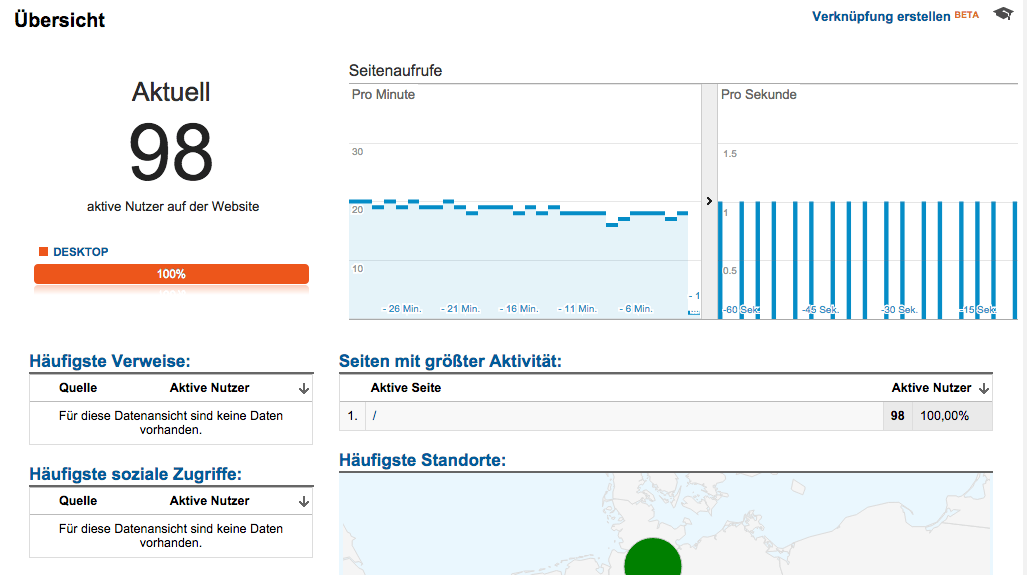Click the Pro Minute chart label
This screenshot has width=1027, height=575.
pos(383,94)
